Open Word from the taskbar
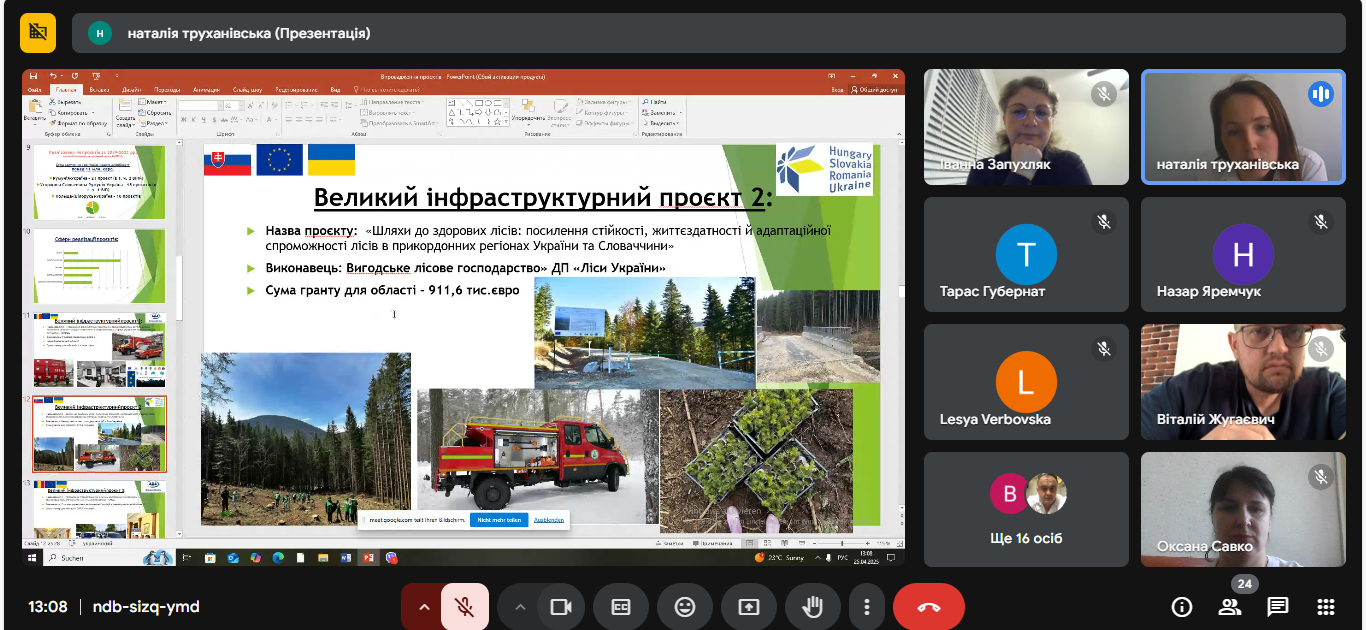 tap(346, 557)
